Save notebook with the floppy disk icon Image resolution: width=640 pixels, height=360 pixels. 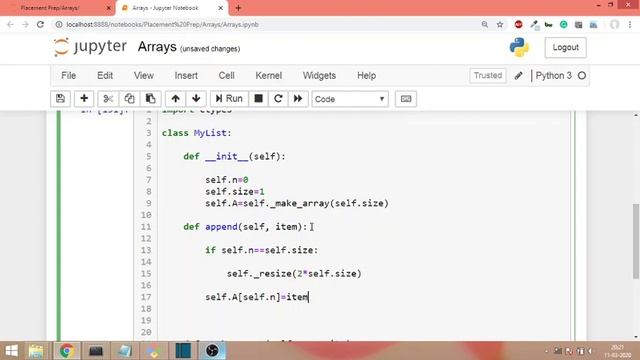tap(60, 99)
